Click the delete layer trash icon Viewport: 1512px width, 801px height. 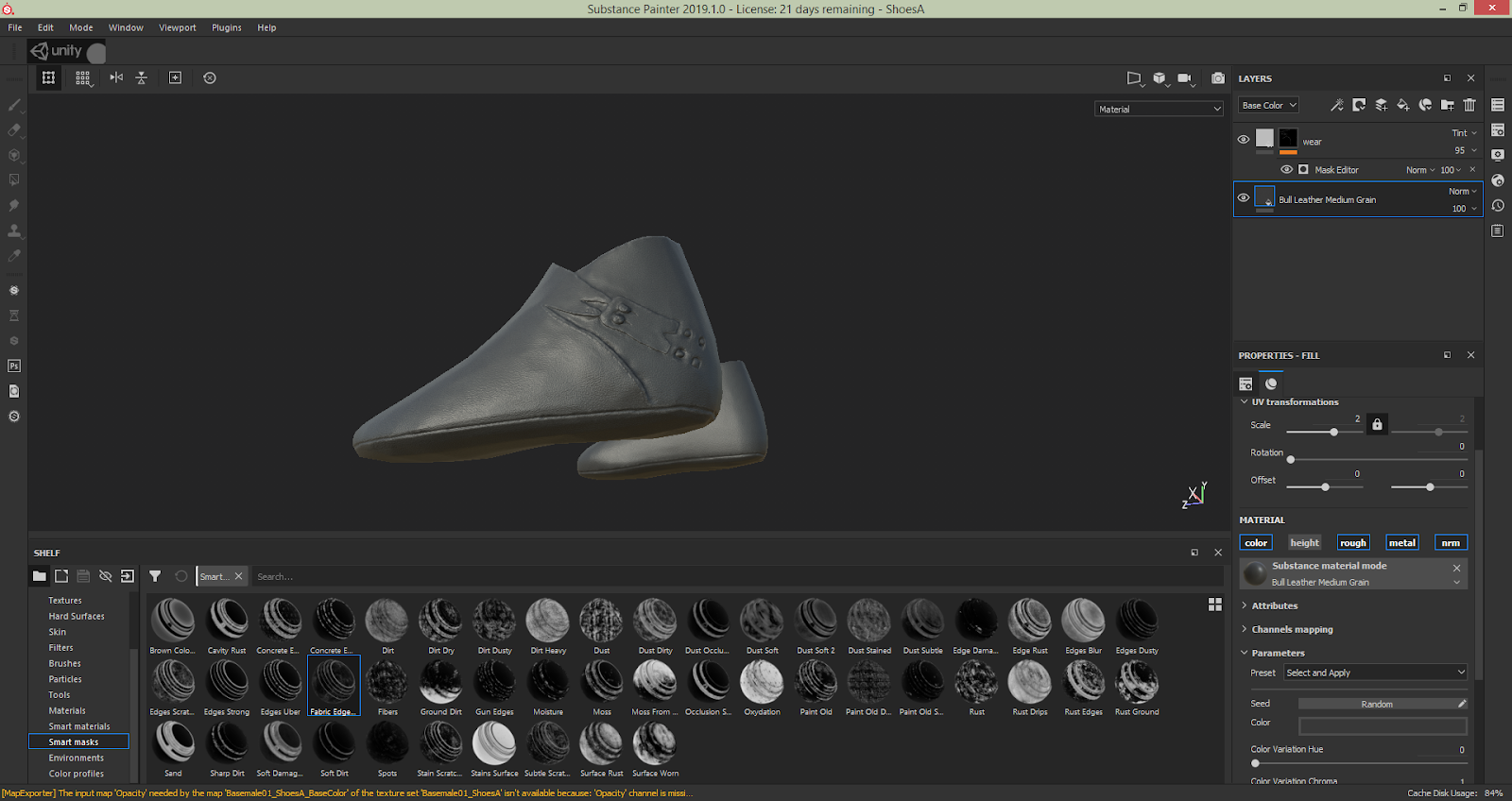(x=1469, y=105)
